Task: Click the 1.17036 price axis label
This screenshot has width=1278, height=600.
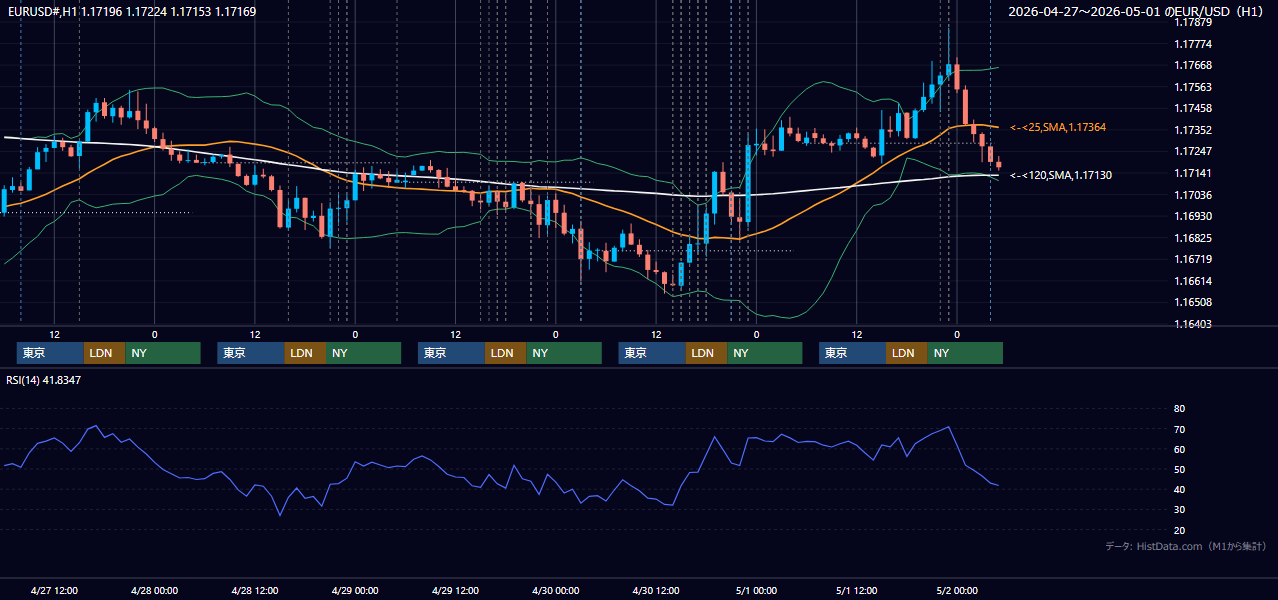Action: click(1192, 195)
